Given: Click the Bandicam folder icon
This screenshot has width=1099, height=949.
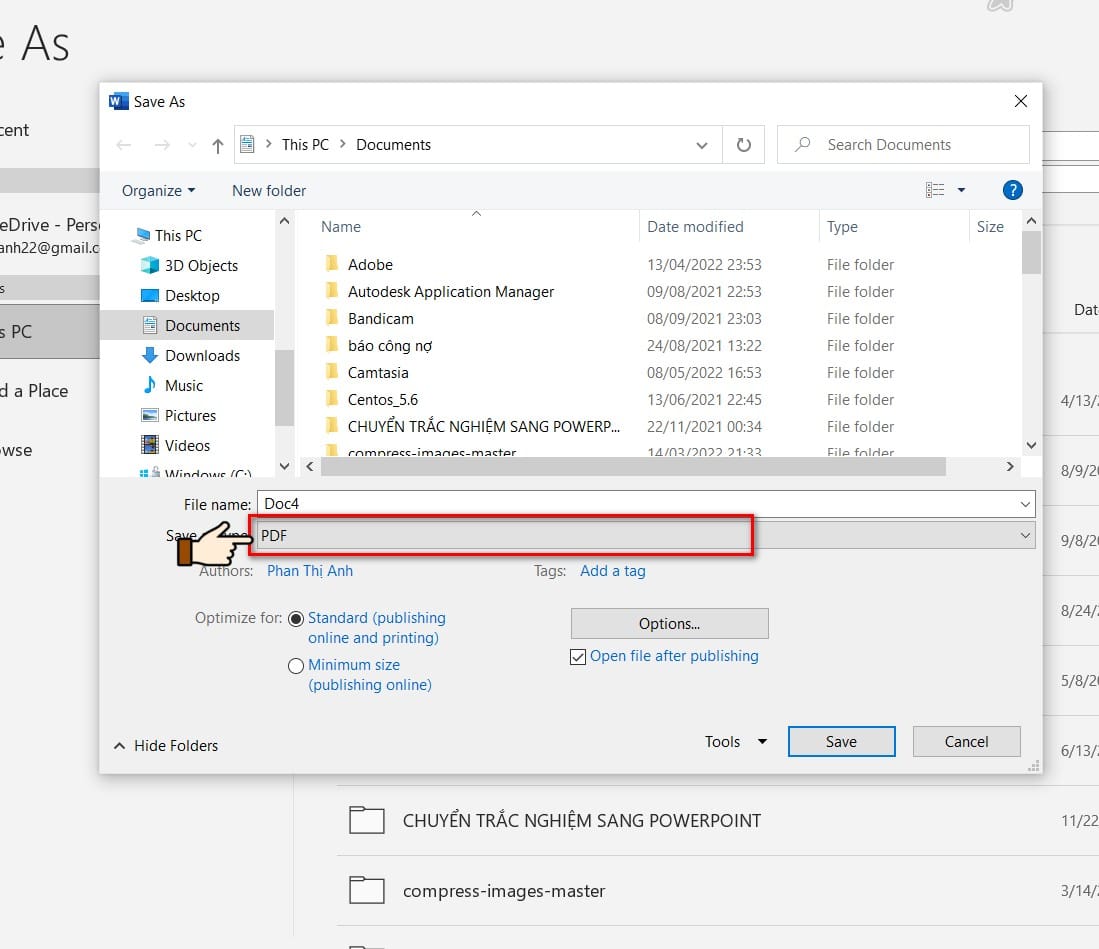Looking at the screenshot, I should click(332, 318).
